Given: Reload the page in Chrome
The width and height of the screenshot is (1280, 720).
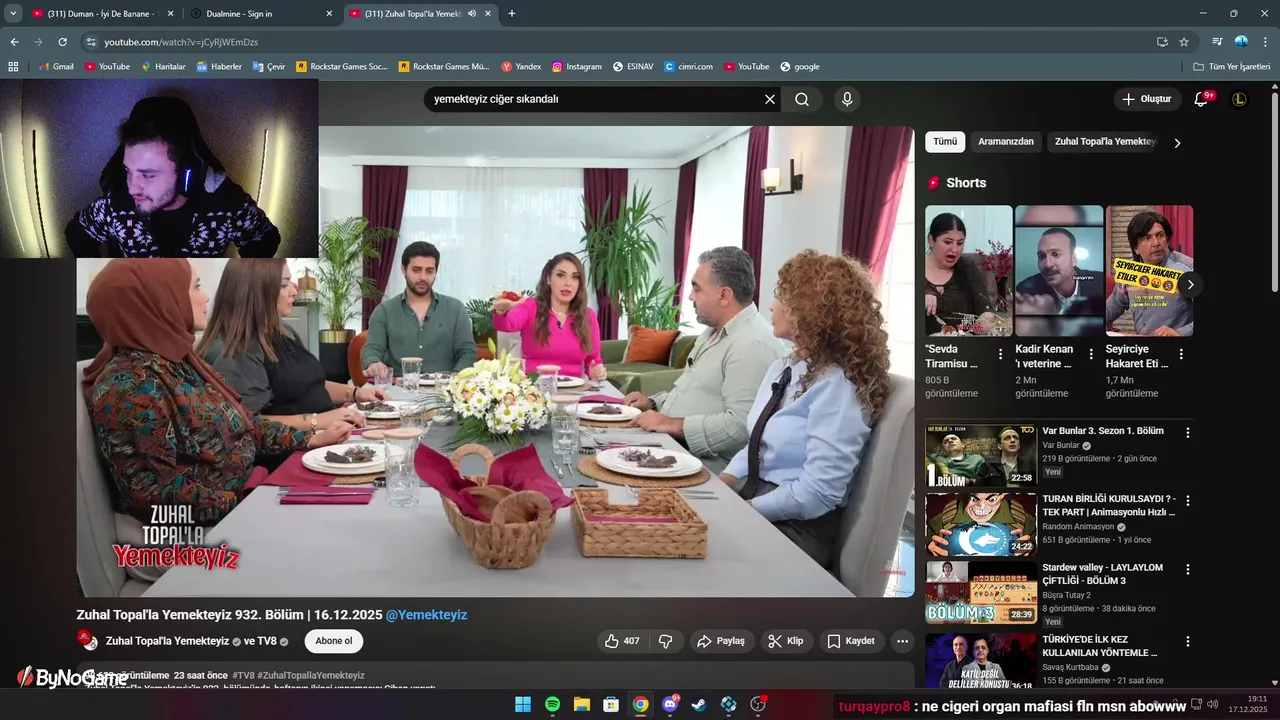Looking at the screenshot, I should pyautogui.click(x=62, y=42).
